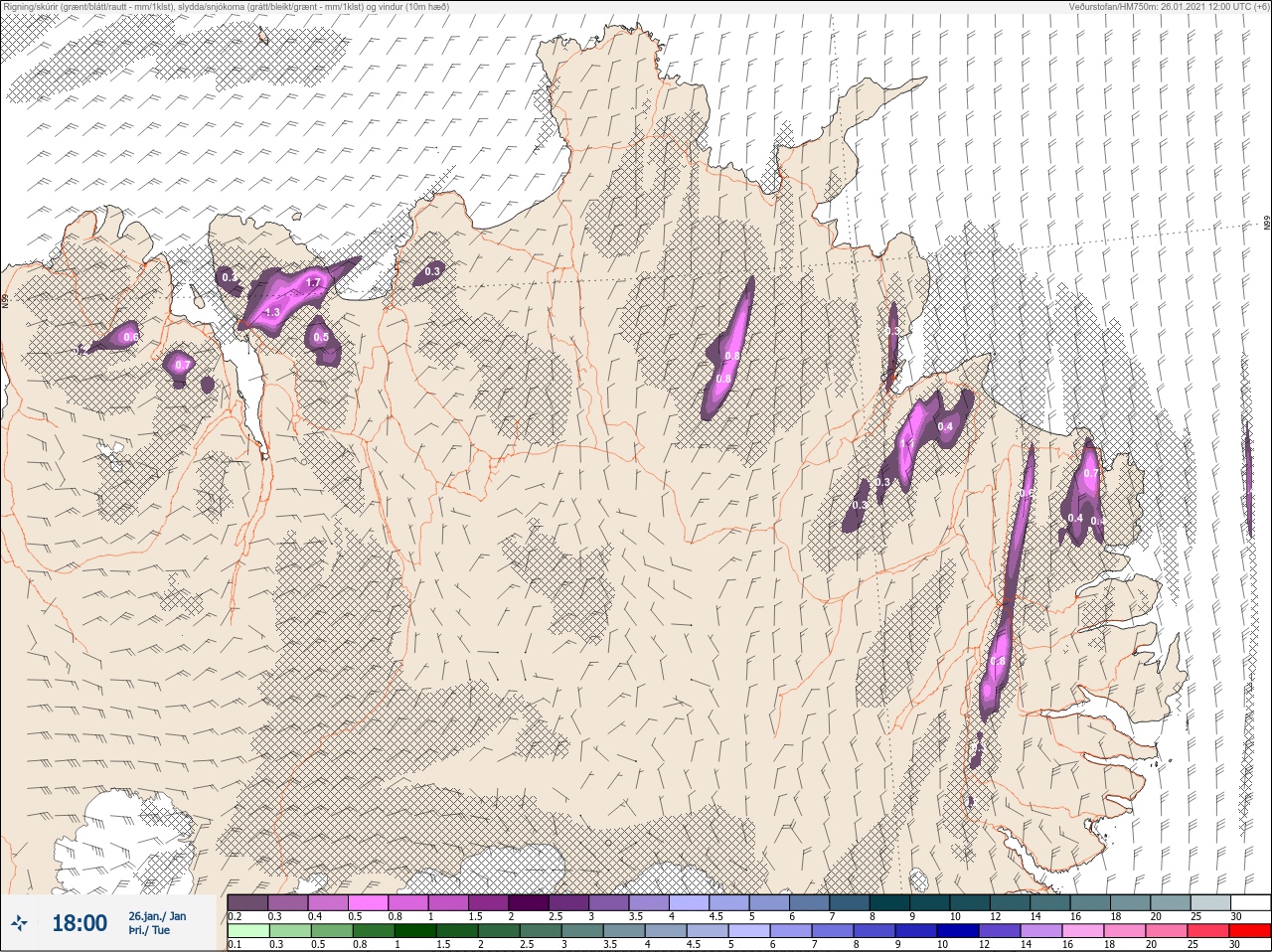Viewport: 1272px width, 952px height.
Task: Pick the white swatch ending the upper legend
Action: point(1250,902)
